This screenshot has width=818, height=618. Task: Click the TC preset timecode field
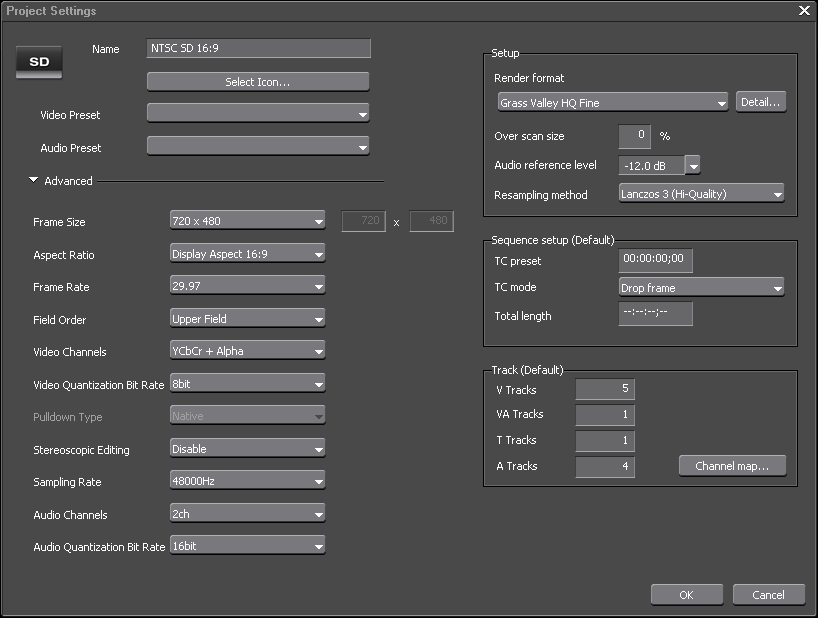(x=655, y=261)
